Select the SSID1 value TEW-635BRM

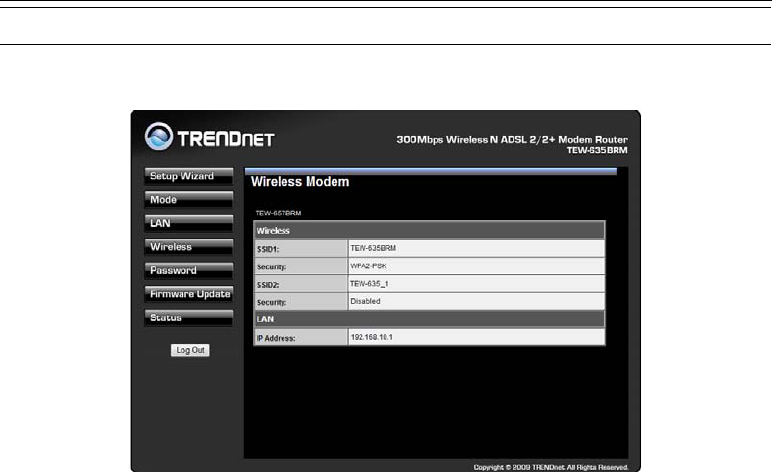pos(373,248)
